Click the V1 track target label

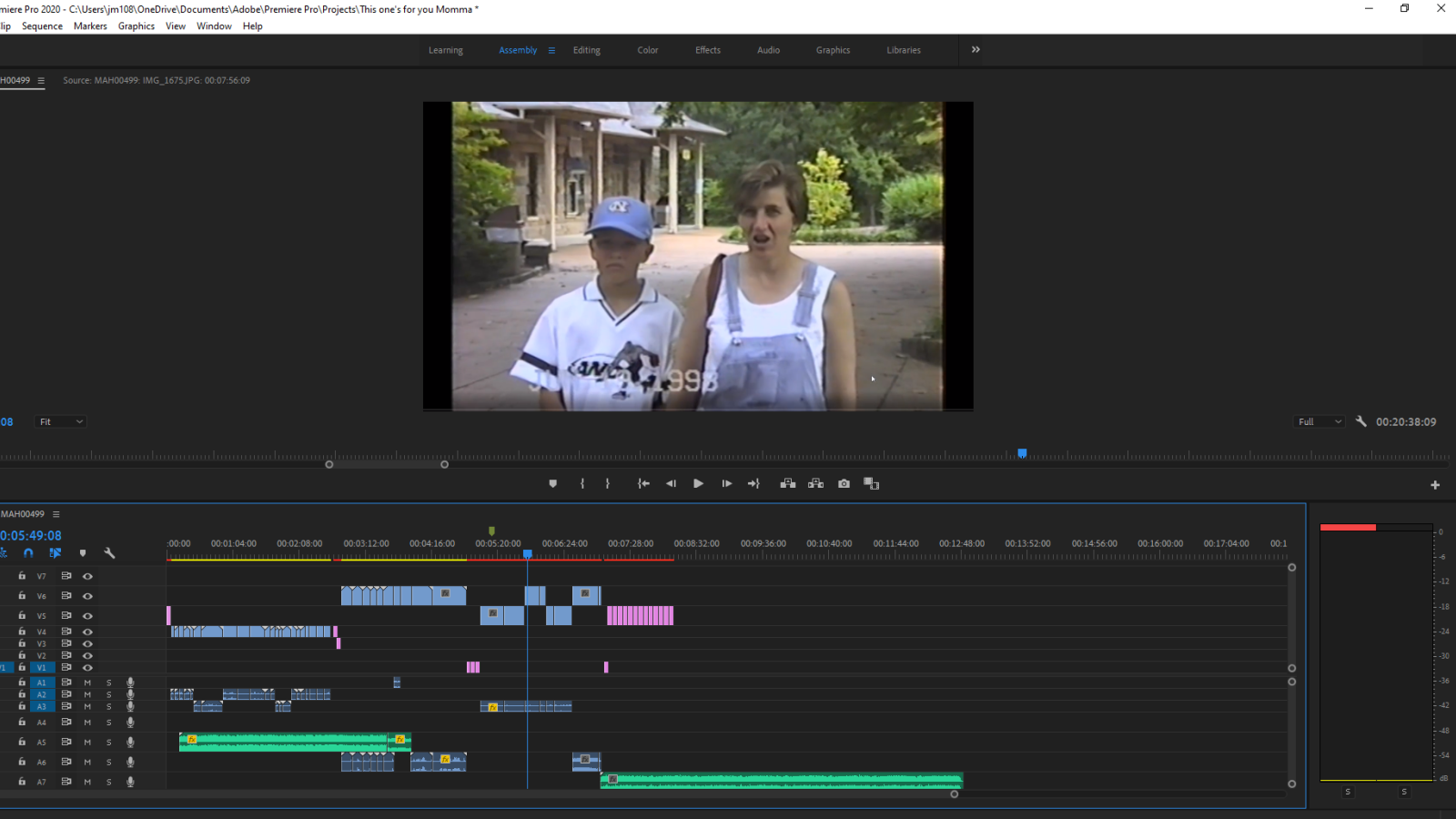[x=41, y=668]
